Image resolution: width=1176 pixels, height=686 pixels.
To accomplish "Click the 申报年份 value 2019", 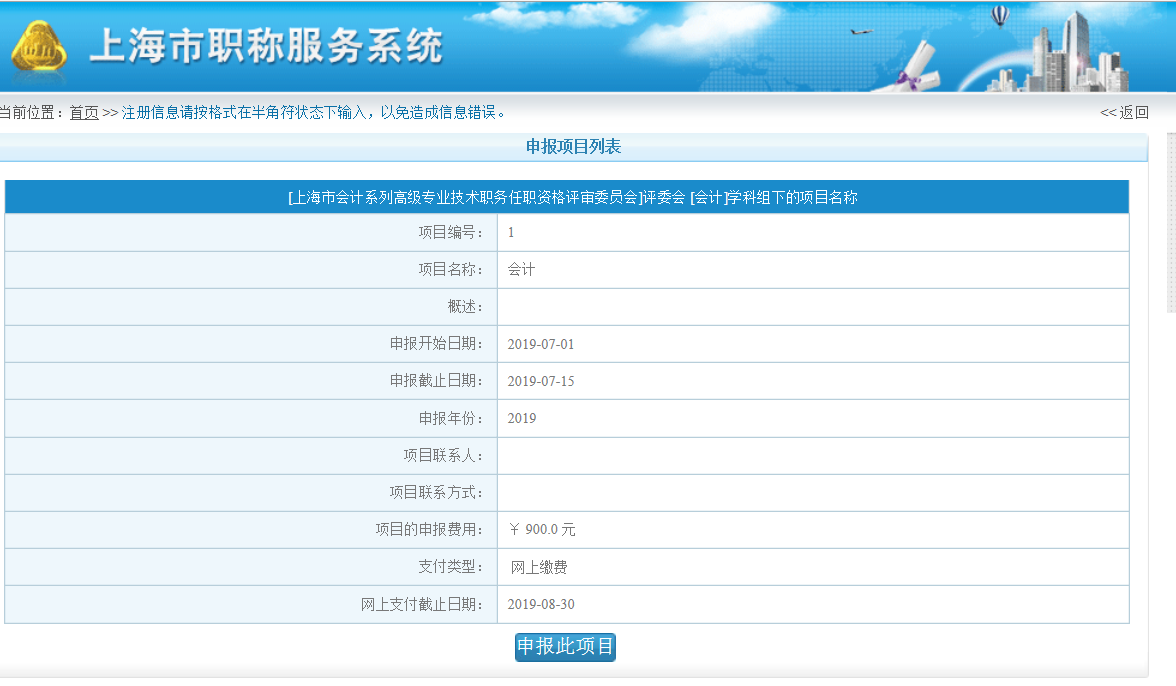I will (x=522, y=418).
